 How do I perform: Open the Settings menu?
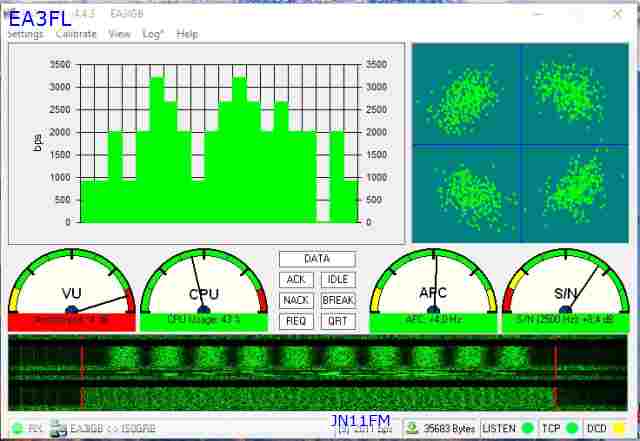pyautogui.click(x=25, y=34)
